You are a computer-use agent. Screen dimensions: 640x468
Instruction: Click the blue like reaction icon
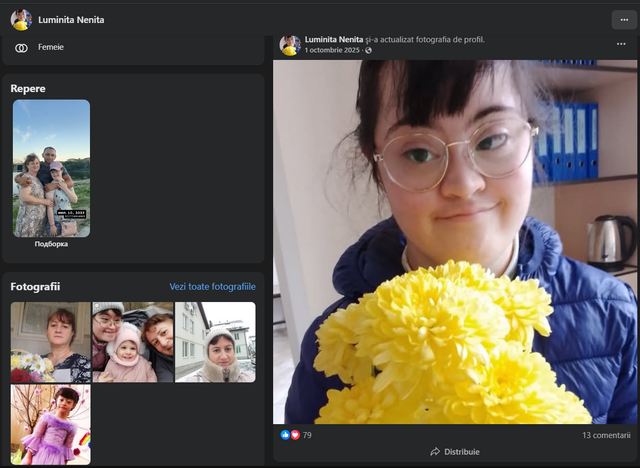[x=285, y=435]
